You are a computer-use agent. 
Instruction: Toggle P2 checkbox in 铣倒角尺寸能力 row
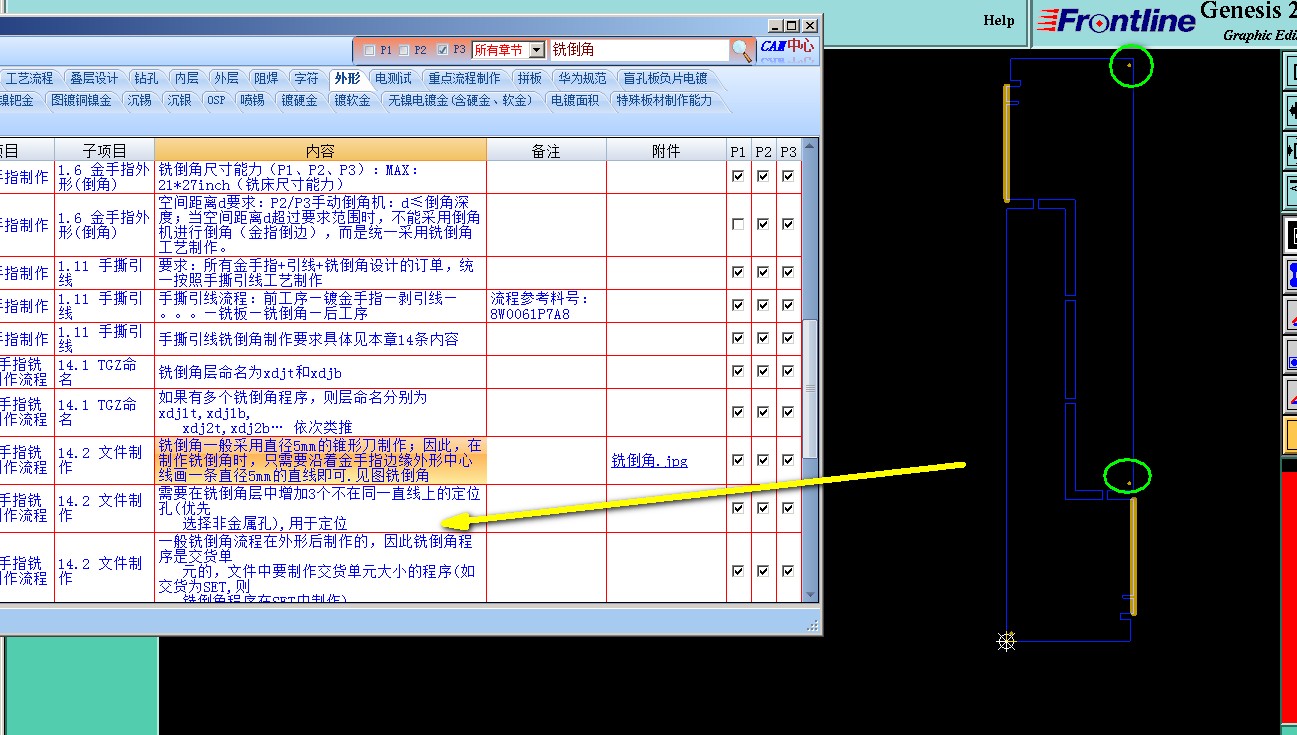pos(763,176)
